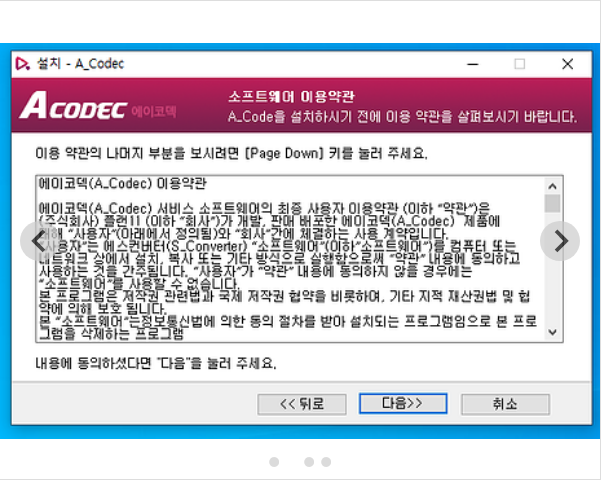Screen dimensions: 601x481
Task: Click the 소프트웨어 이용약관 heading
Action: pyautogui.click(x=291, y=97)
